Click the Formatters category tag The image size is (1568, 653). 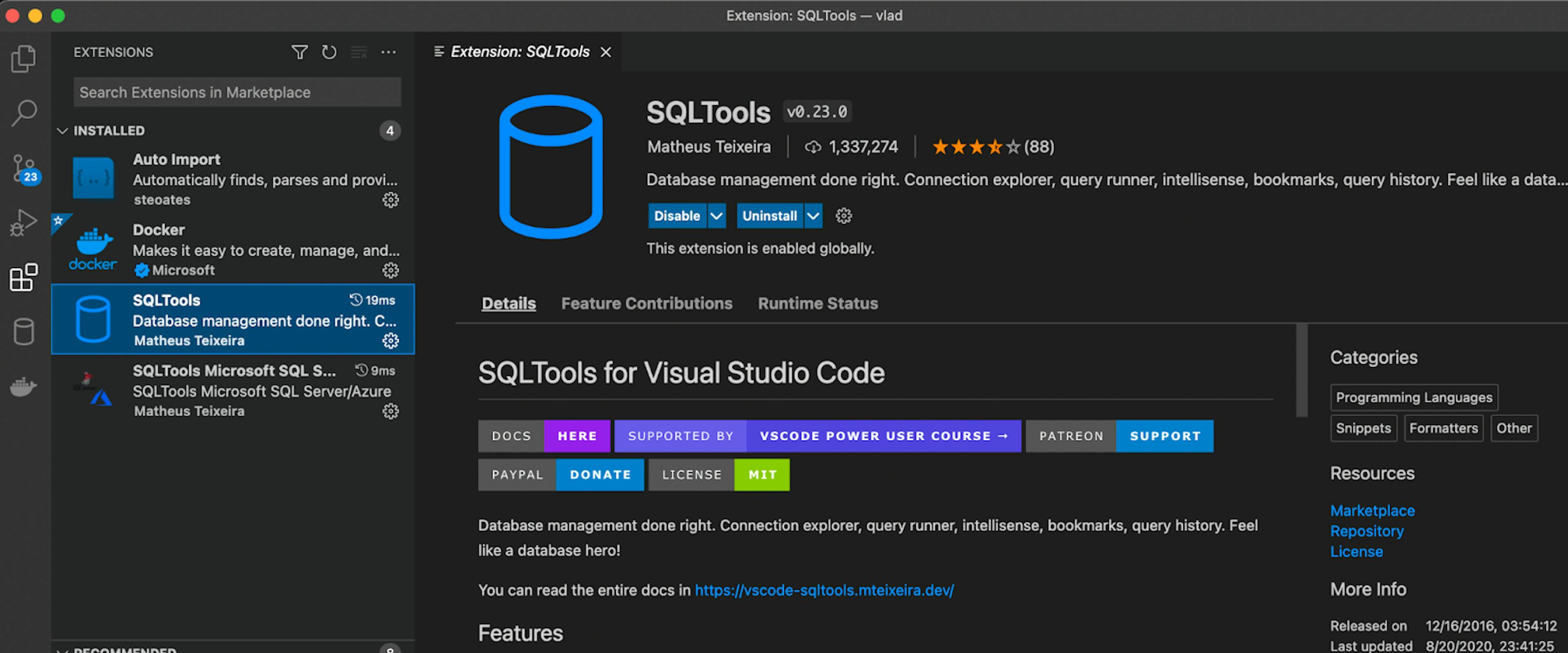pos(1443,428)
